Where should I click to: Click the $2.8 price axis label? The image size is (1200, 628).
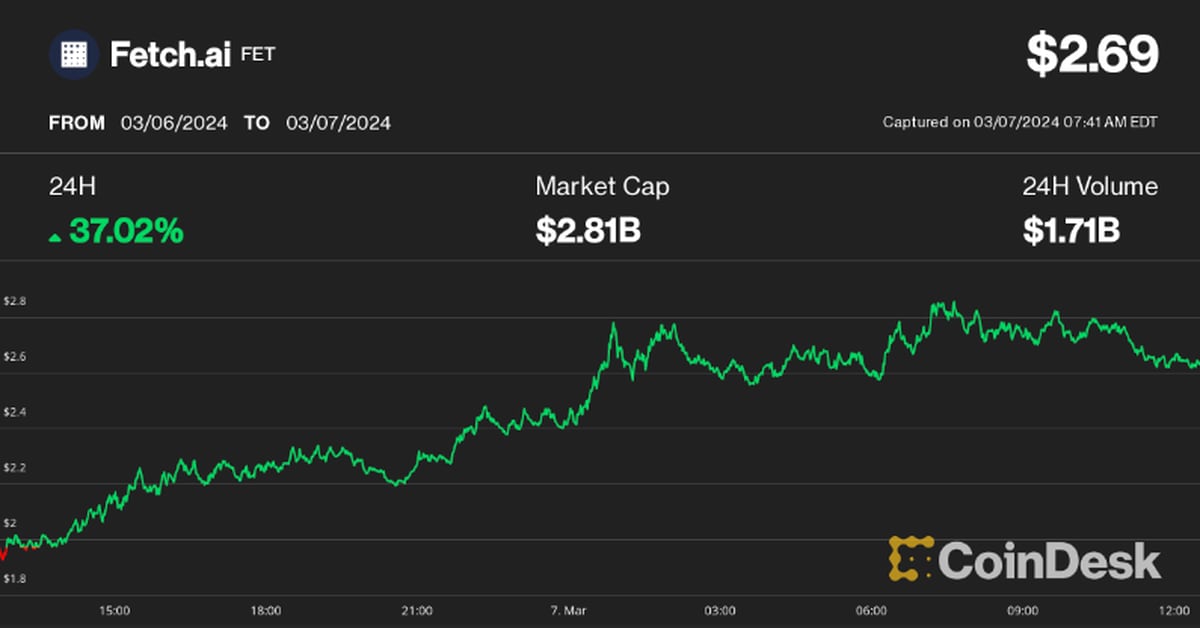(x=15, y=301)
